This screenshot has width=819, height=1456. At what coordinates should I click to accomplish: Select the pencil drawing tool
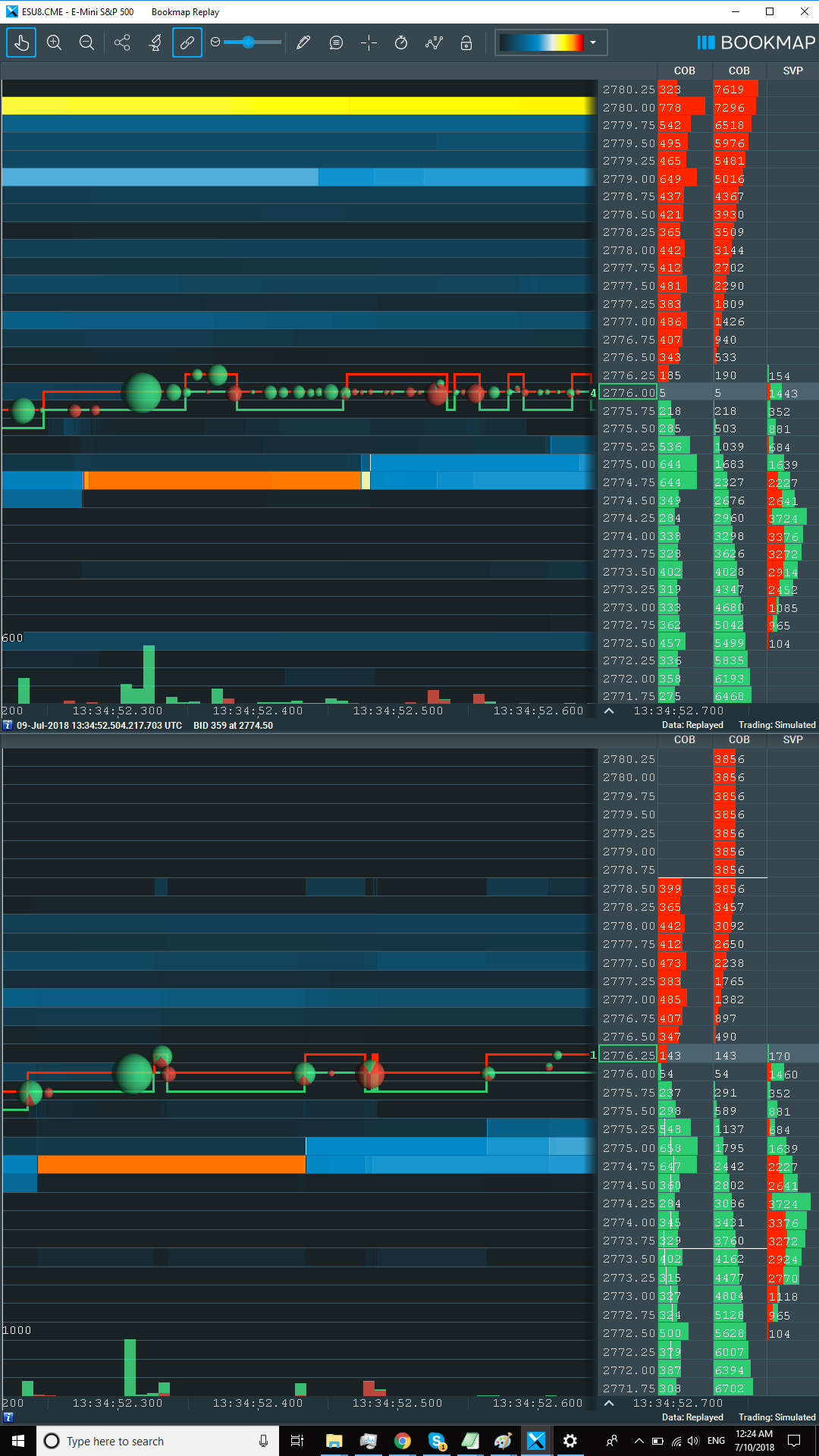pos(303,42)
